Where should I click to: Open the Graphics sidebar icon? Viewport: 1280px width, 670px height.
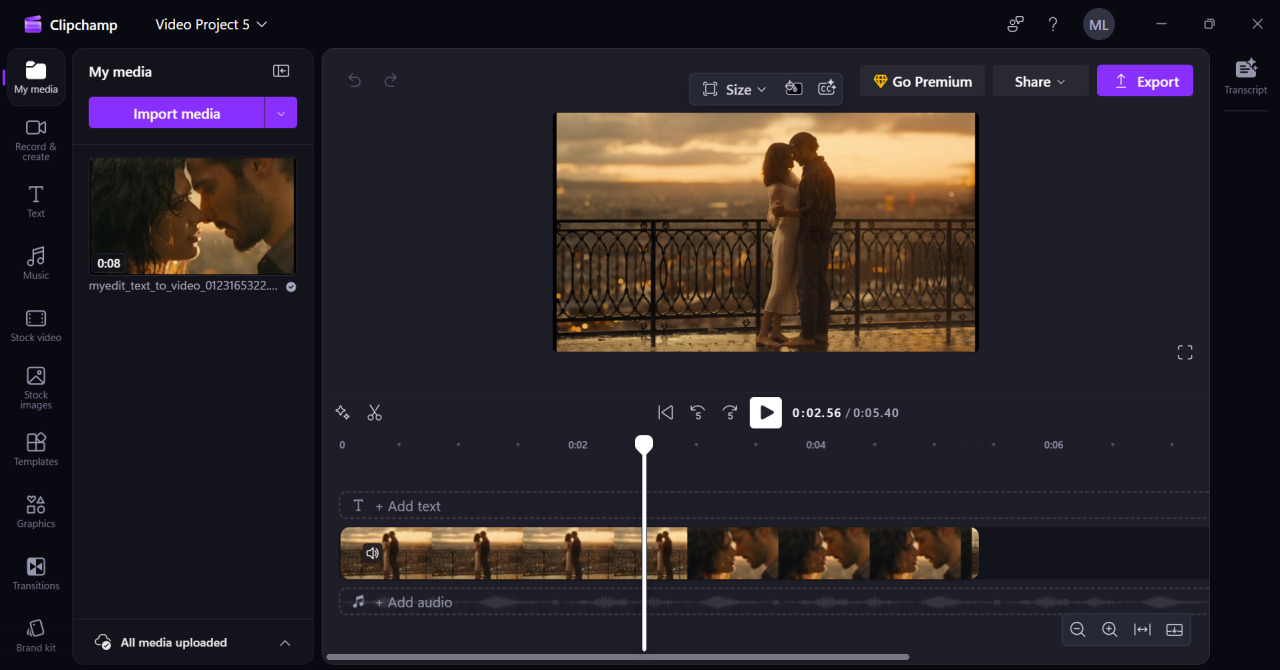tap(36, 511)
